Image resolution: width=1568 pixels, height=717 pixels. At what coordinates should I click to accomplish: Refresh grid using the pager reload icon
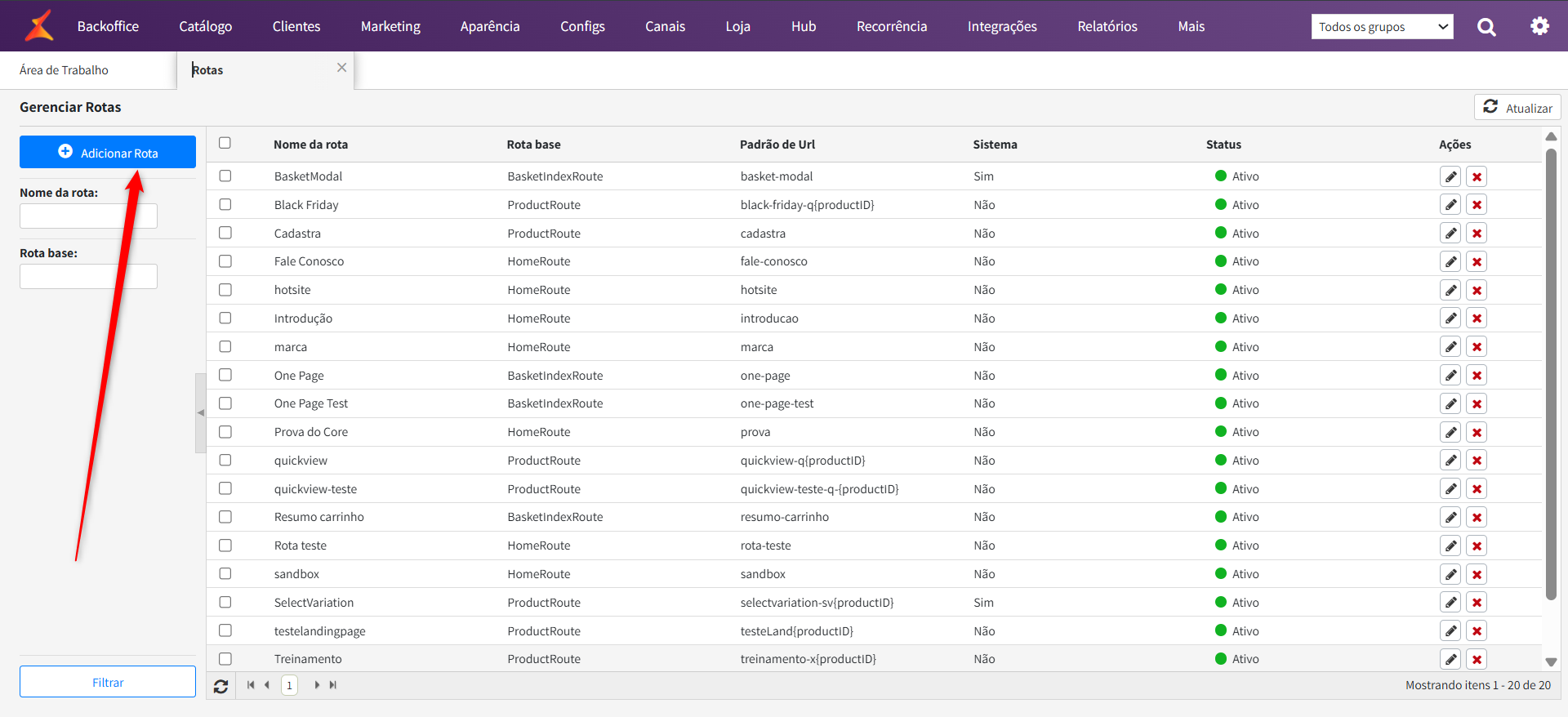tap(220, 686)
